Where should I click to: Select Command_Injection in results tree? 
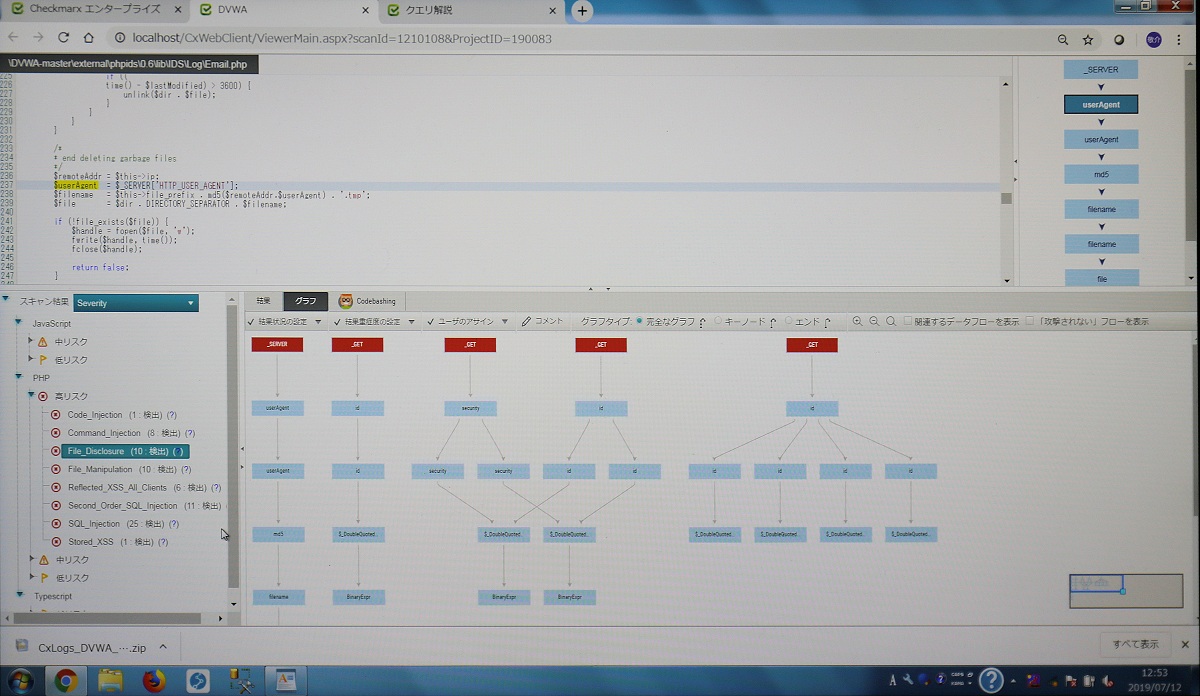pos(104,433)
